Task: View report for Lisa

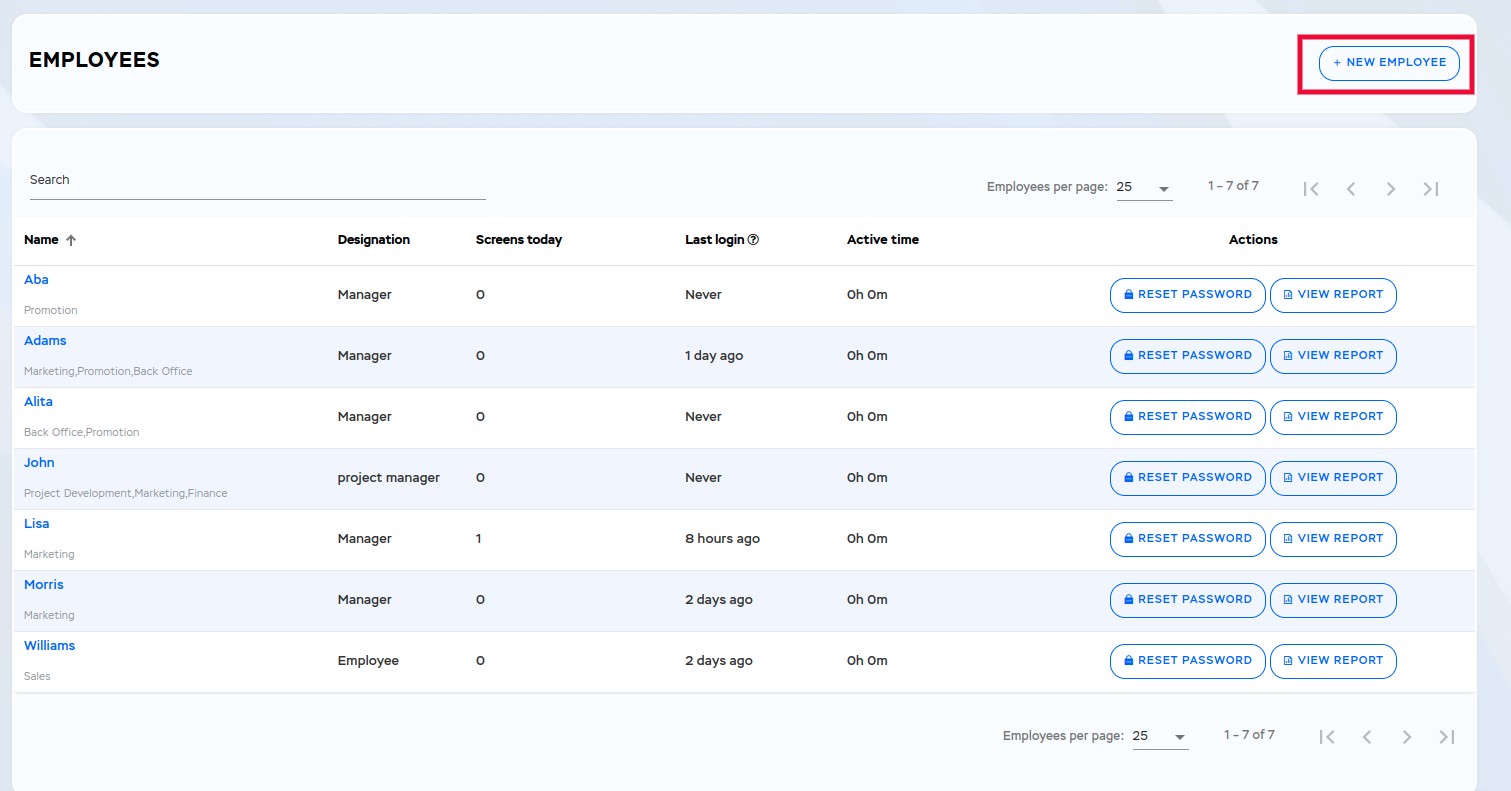Action: coord(1332,539)
